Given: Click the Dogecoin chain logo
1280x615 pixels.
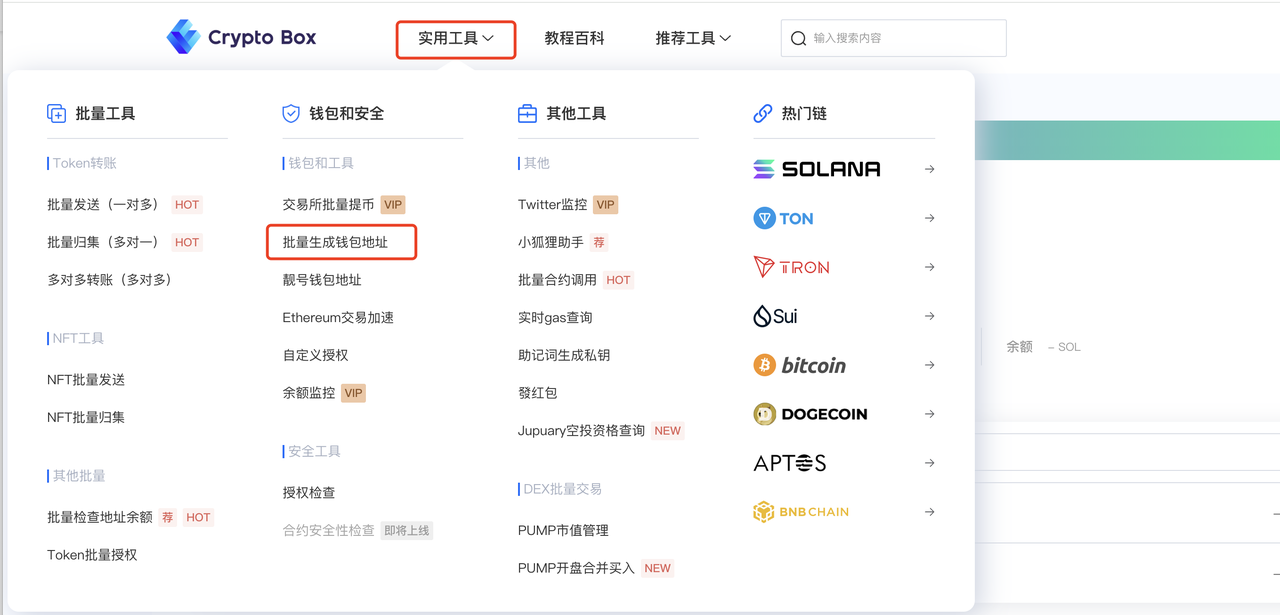Looking at the screenshot, I should click(810, 414).
